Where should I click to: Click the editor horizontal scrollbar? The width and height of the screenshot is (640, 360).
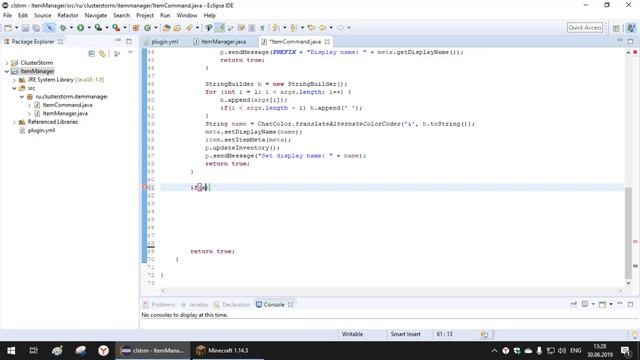tap(391, 291)
